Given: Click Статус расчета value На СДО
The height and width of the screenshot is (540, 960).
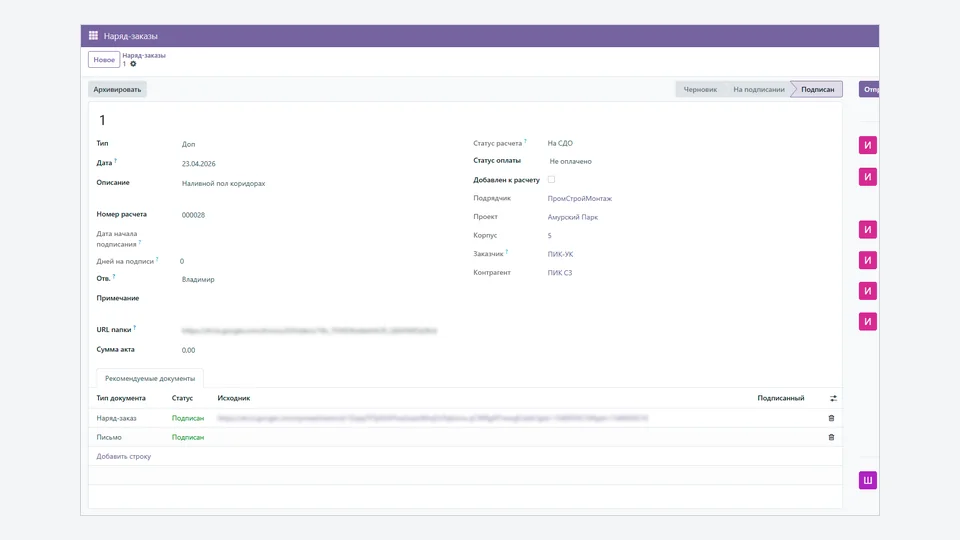Looking at the screenshot, I should [560, 143].
